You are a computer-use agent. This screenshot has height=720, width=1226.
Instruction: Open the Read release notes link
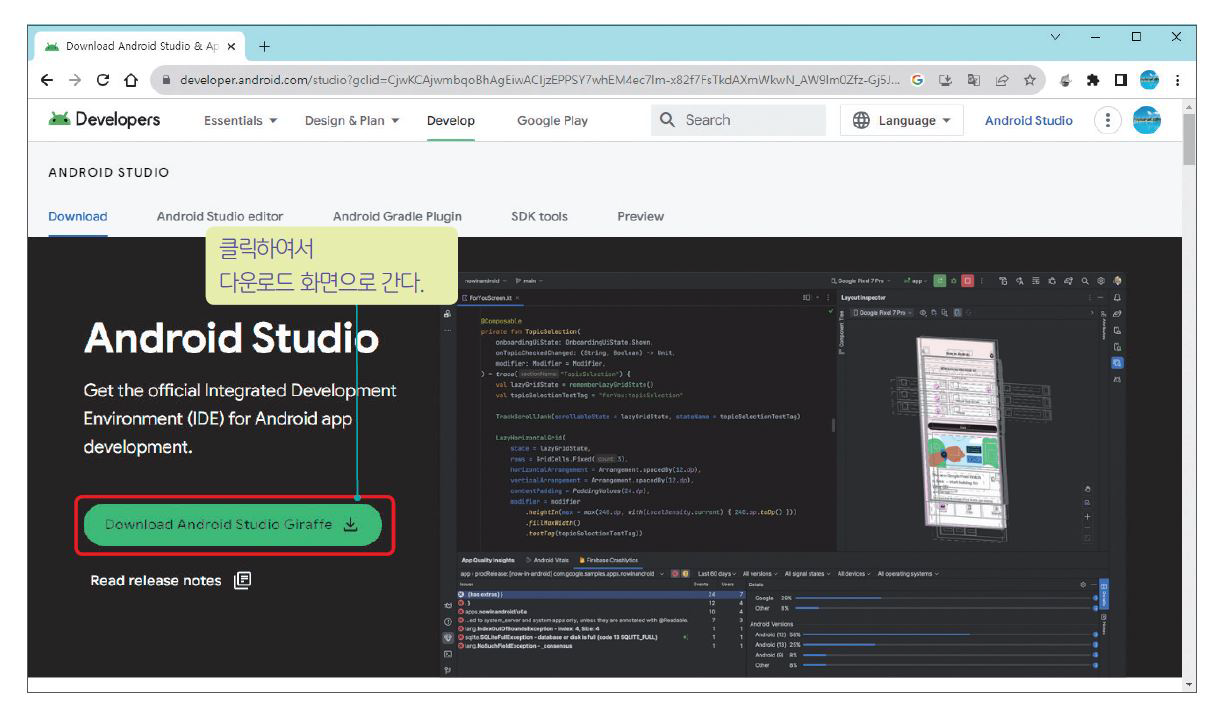coord(156,580)
